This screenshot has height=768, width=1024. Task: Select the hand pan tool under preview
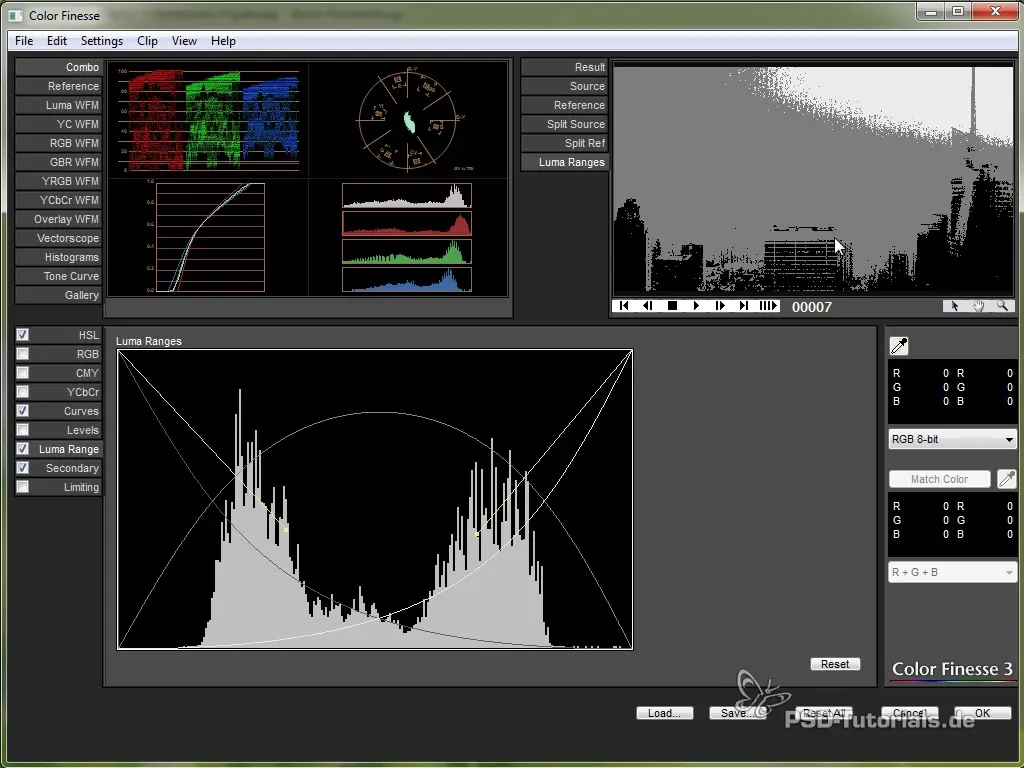coord(978,306)
